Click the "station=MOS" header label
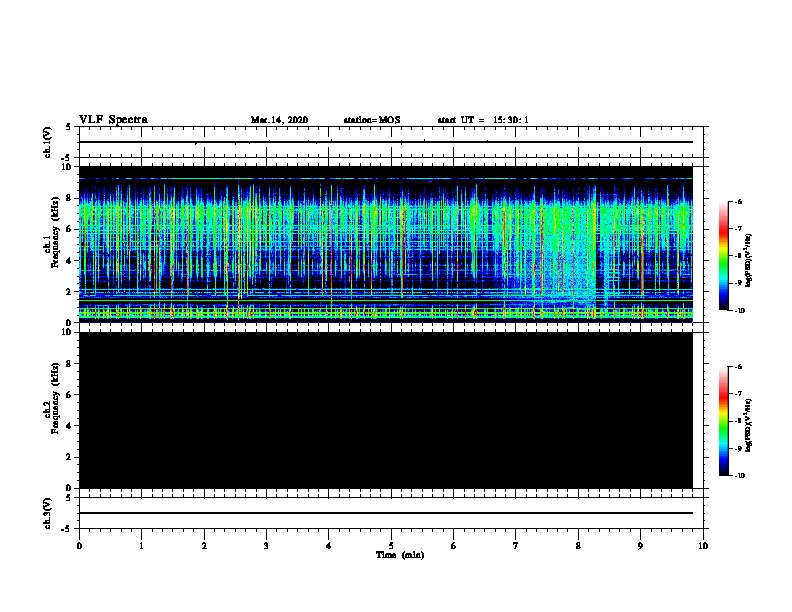Image resolution: width=792 pixels, height=612 pixels. tap(372, 120)
